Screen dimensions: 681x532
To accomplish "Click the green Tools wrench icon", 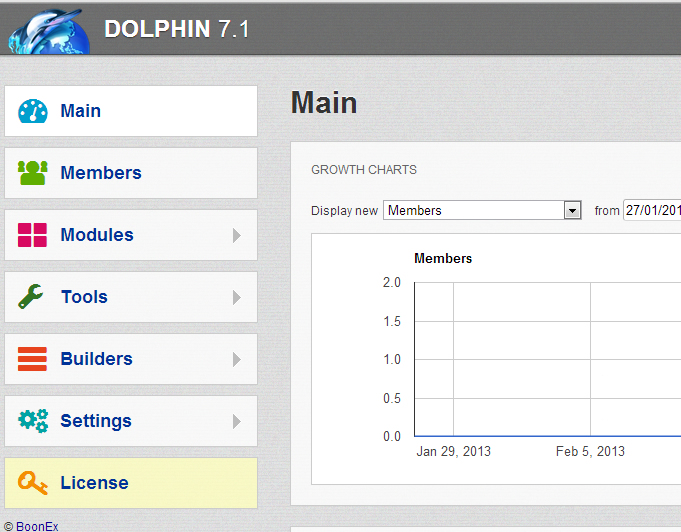I will tap(31, 297).
